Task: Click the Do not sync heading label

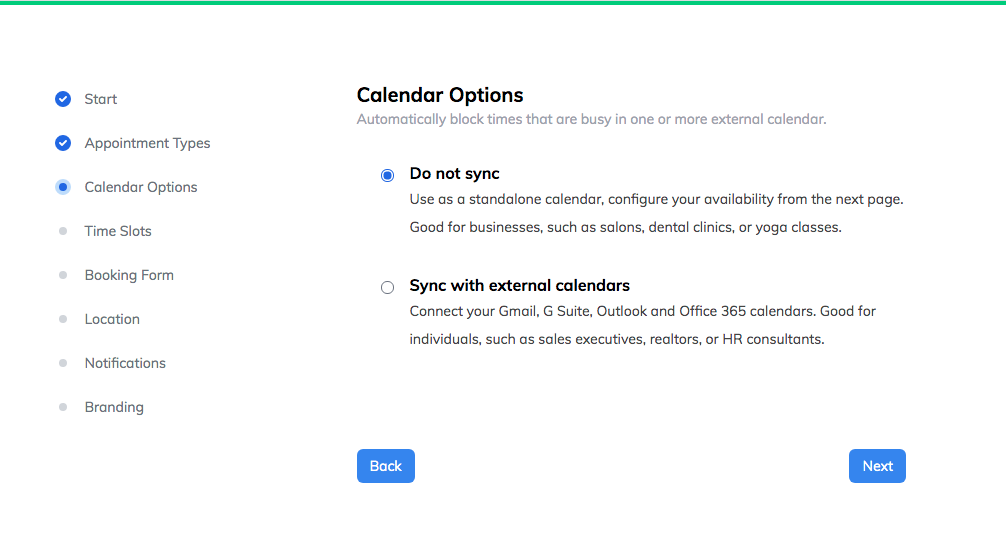Action: click(x=454, y=174)
